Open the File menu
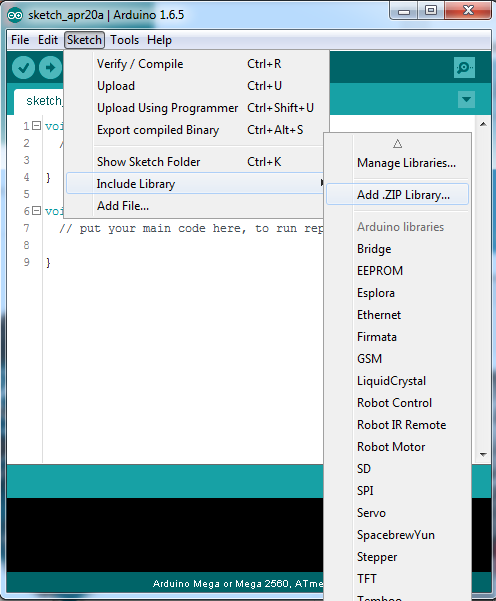The image size is (496, 601). [x=20, y=40]
